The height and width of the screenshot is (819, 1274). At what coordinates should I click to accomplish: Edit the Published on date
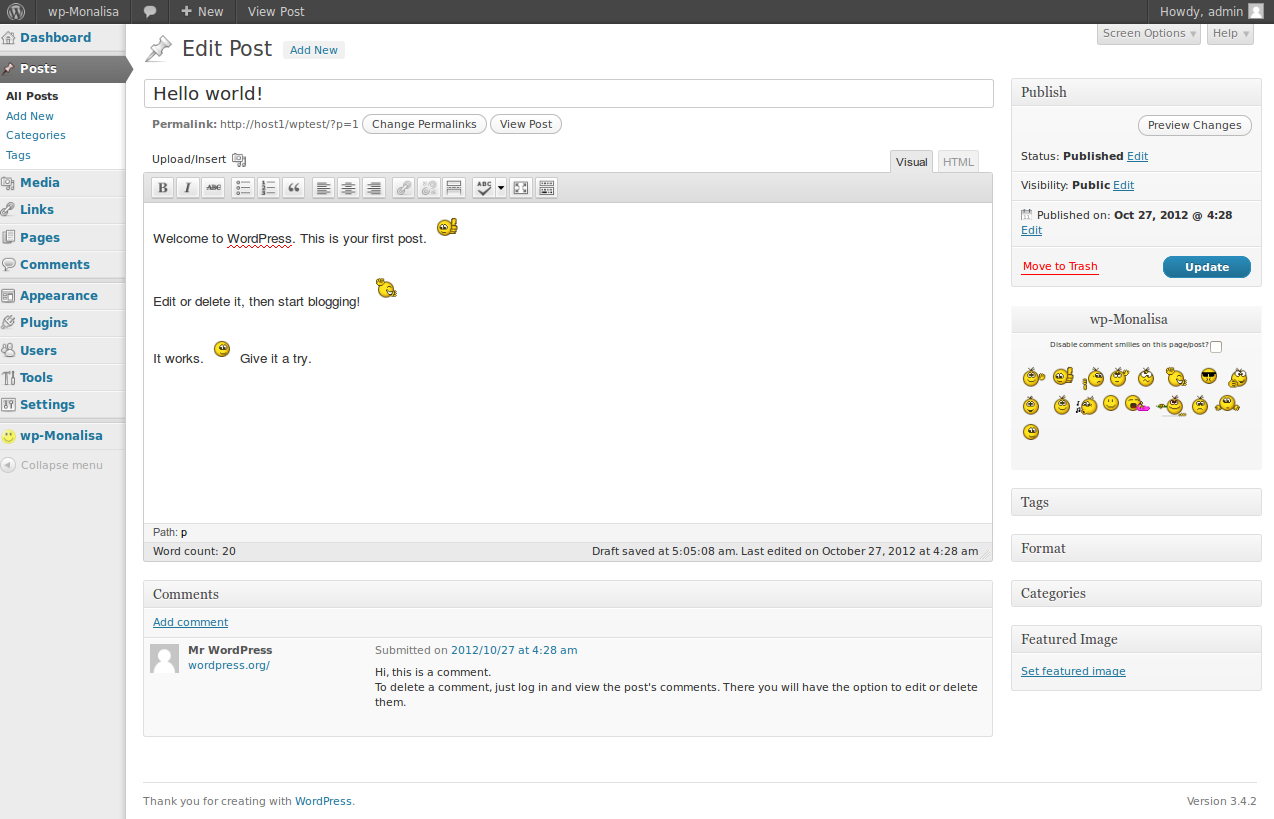pyautogui.click(x=1031, y=230)
